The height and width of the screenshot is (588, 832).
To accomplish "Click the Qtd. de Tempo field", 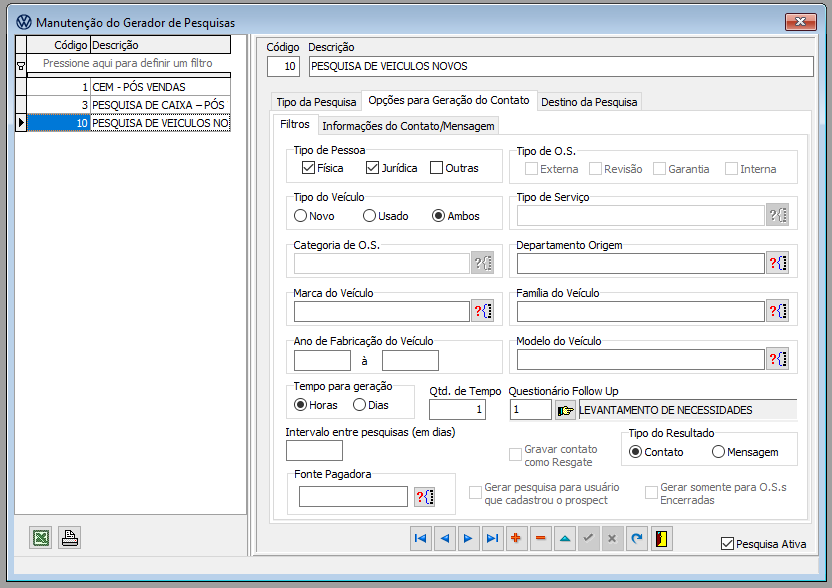I will point(457,409).
